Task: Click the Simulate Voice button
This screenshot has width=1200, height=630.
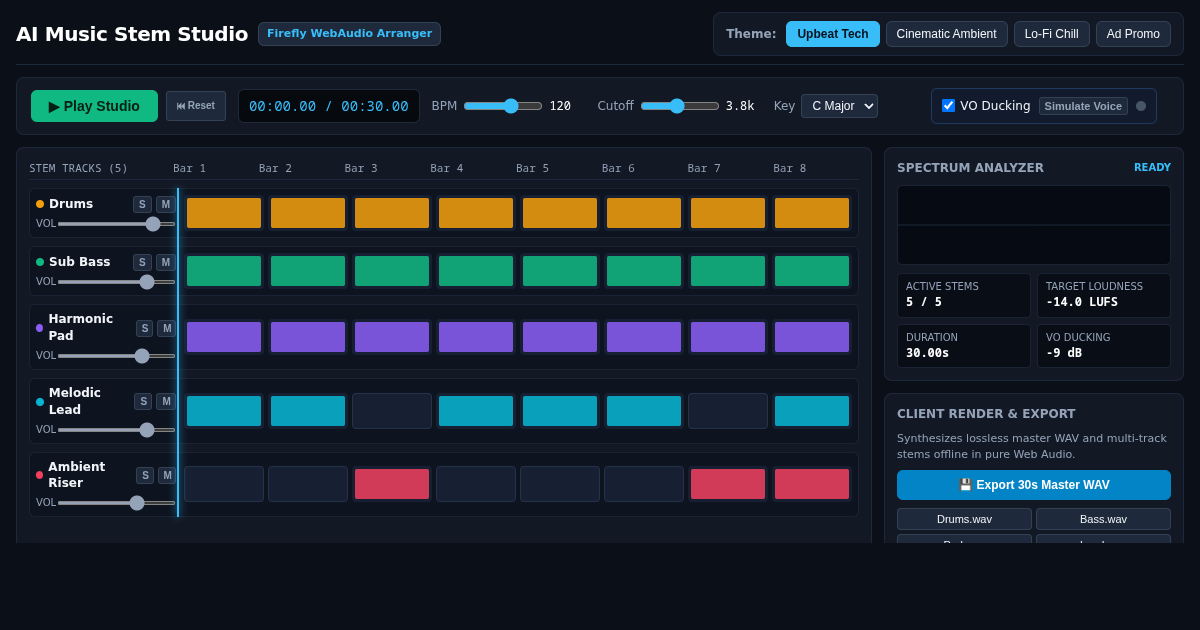Action: (x=1083, y=106)
